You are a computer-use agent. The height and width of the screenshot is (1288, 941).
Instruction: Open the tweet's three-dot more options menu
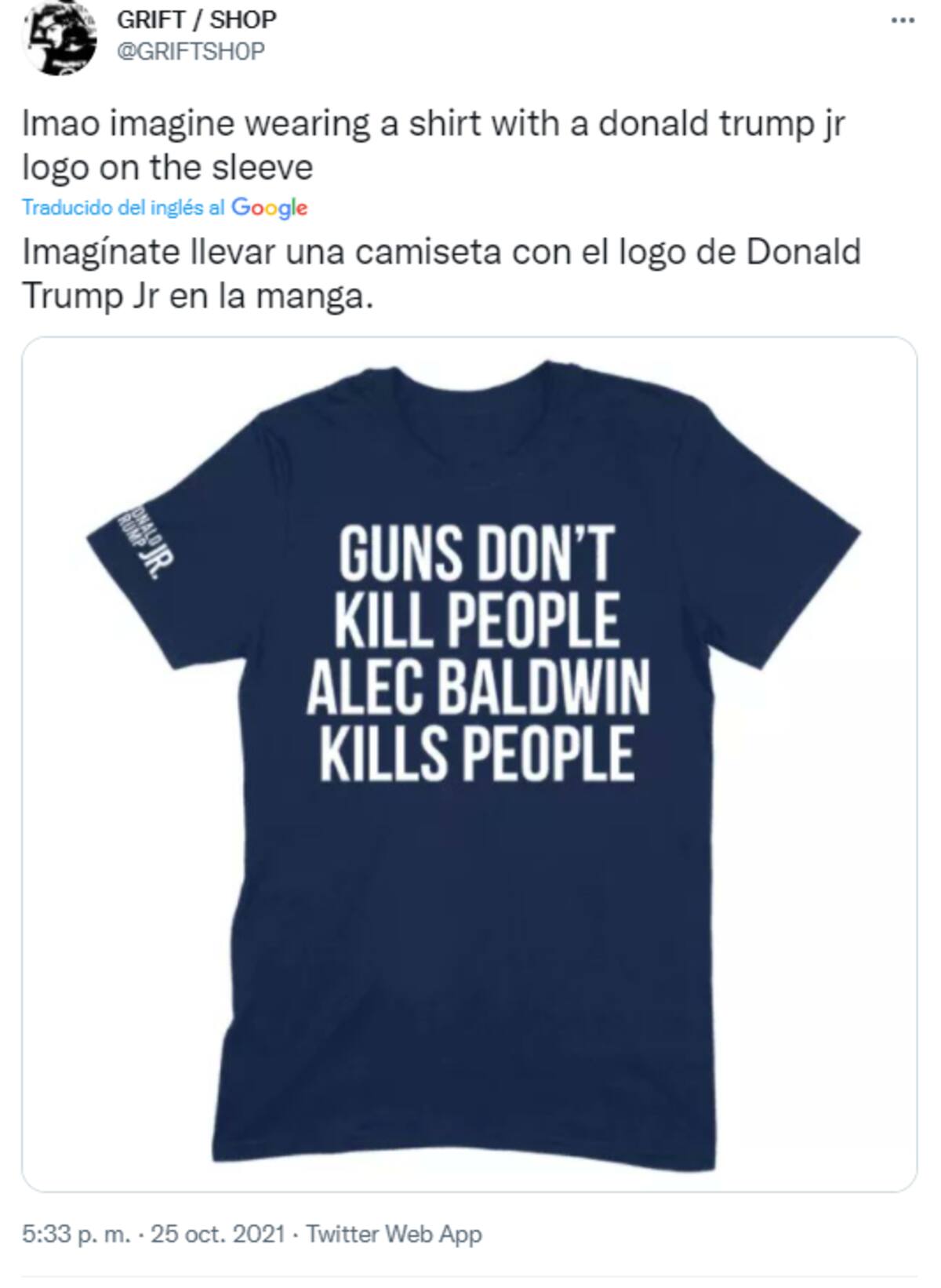(x=903, y=20)
